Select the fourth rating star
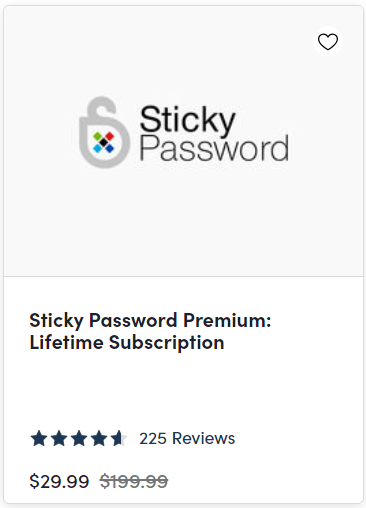Screen dimensions: 366x508 [99, 438]
